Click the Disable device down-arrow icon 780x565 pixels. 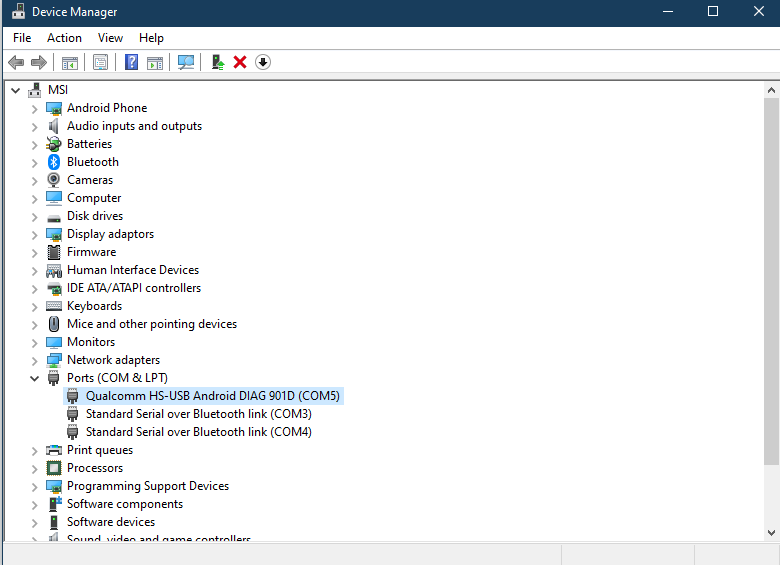263,62
